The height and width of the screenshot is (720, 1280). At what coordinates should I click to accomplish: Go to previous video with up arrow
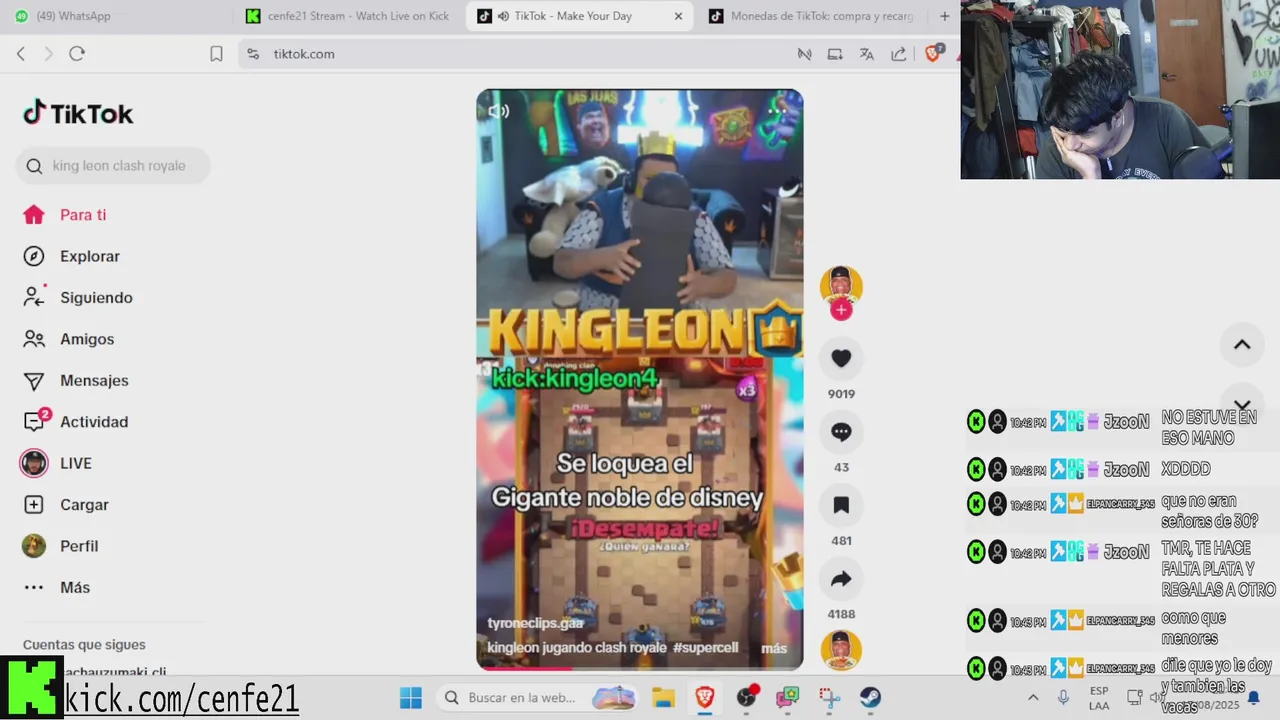coord(1242,345)
